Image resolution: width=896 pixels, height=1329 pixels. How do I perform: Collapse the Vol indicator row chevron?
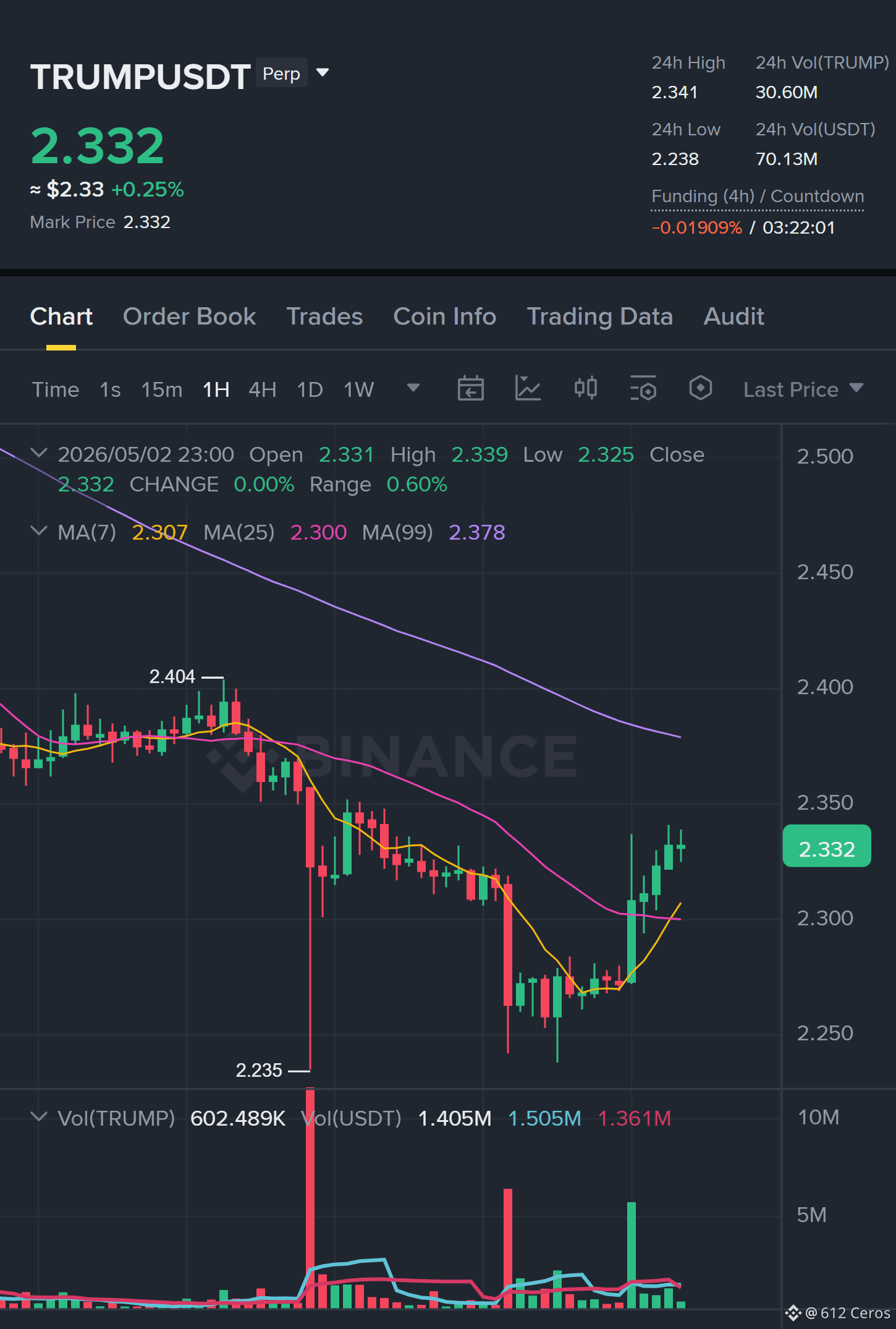[39, 1118]
